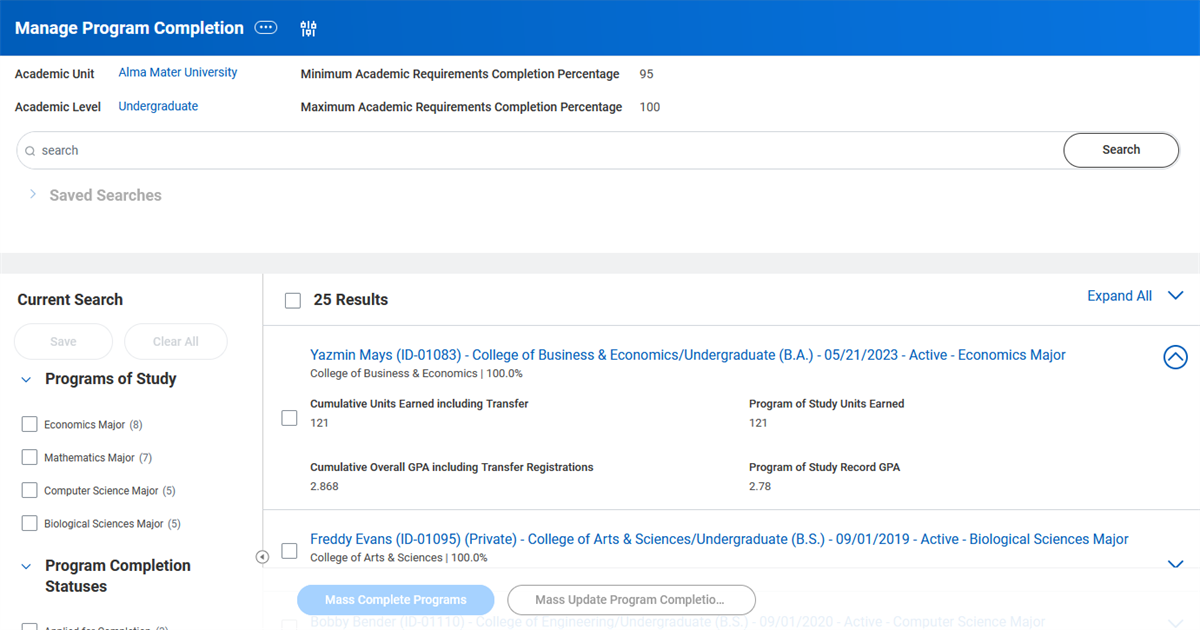
Task: Click maximum completion percentage value 100
Action: 650,107
